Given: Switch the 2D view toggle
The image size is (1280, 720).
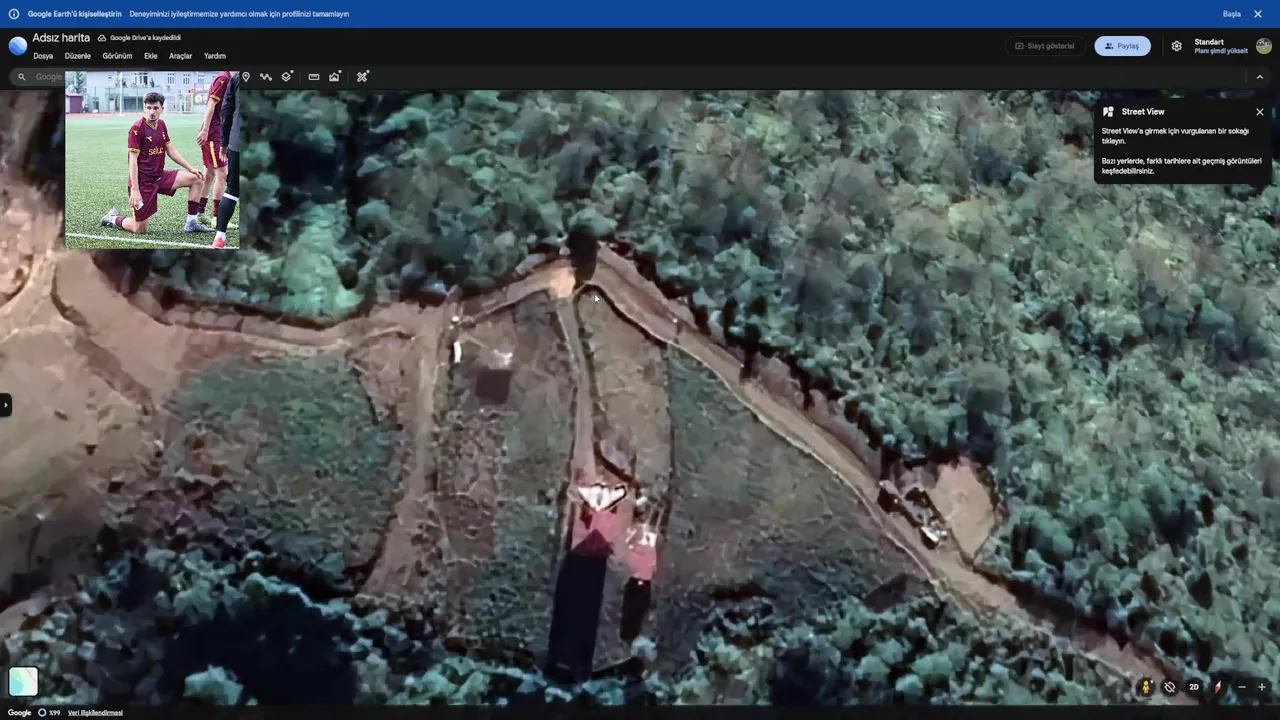Looking at the screenshot, I should click(x=1194, y=687).
